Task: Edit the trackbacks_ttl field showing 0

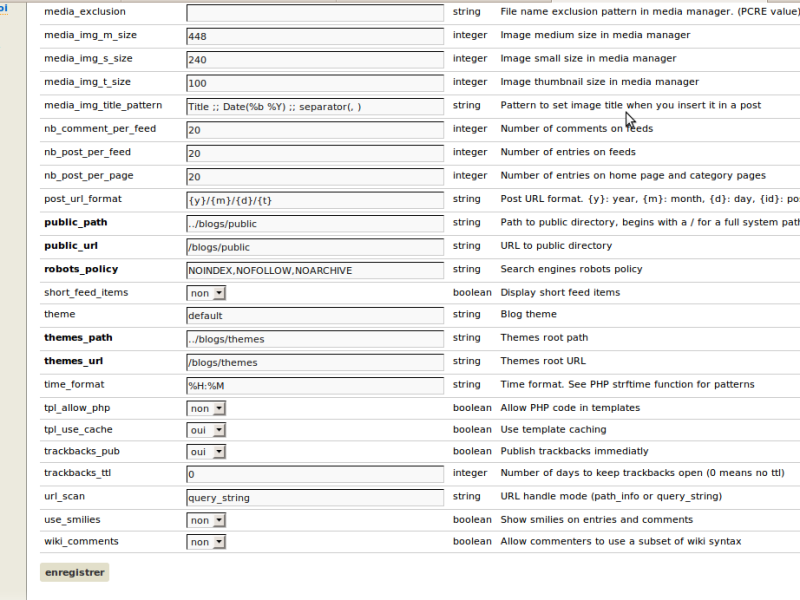Action: coord(315,474)
